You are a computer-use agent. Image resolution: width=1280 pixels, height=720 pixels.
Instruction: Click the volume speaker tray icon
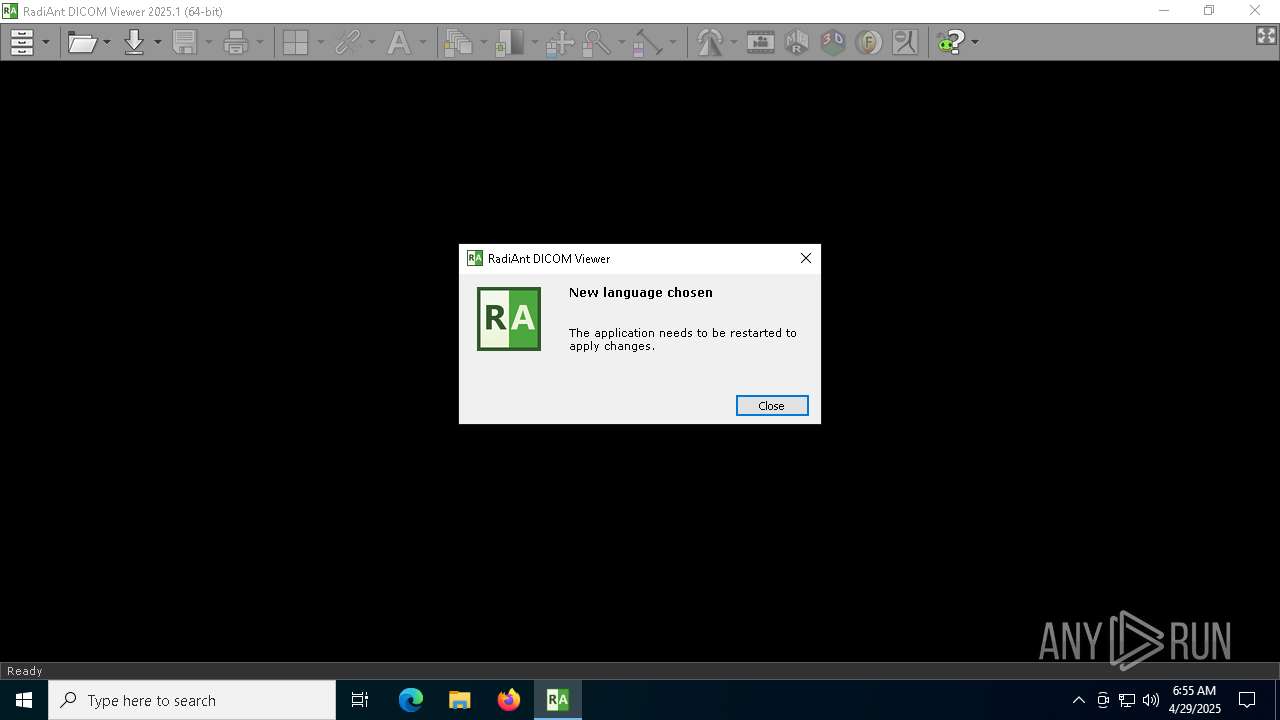[x=1151, y=700]
